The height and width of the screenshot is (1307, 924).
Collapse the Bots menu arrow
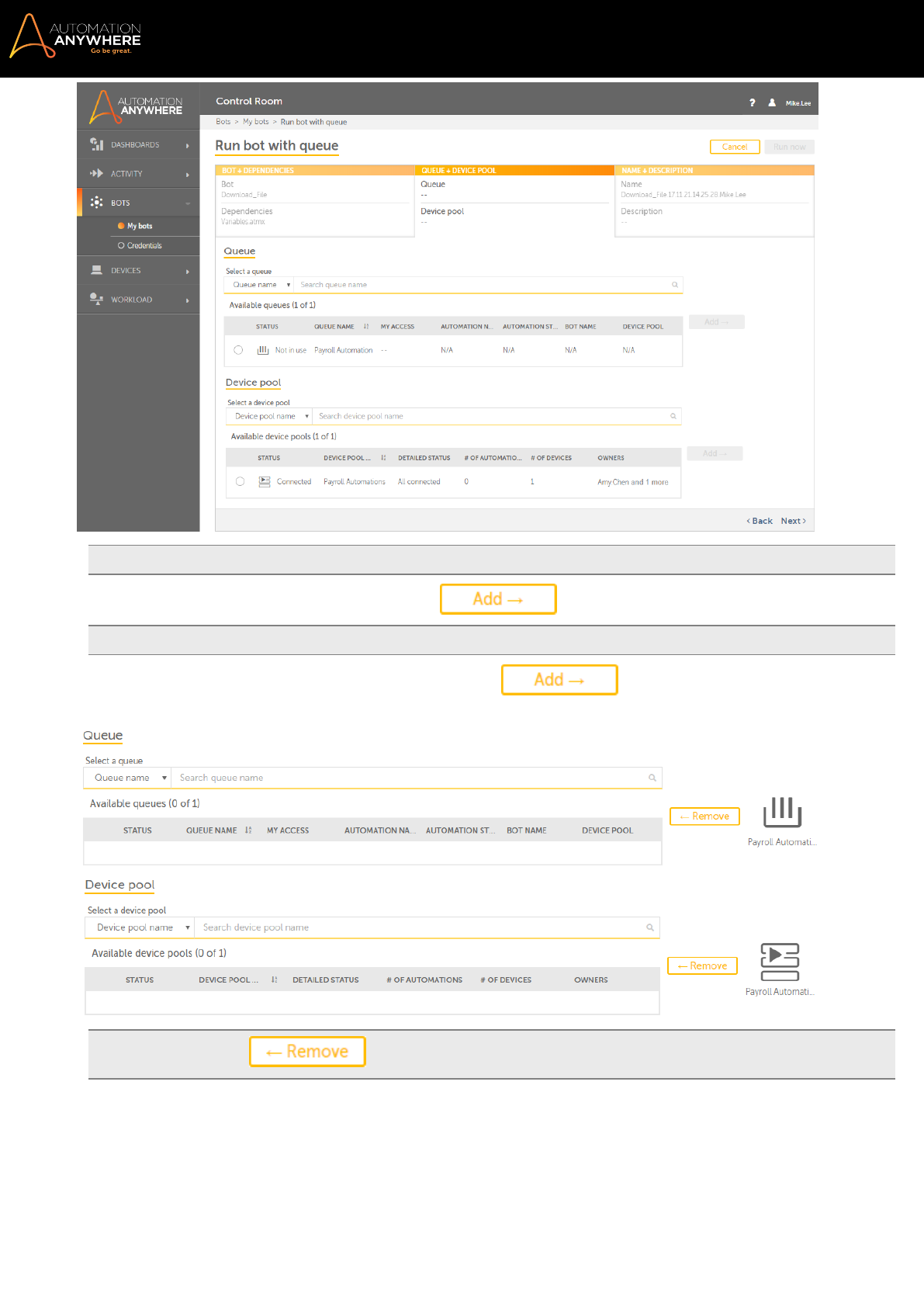click(x=187, y=203)
